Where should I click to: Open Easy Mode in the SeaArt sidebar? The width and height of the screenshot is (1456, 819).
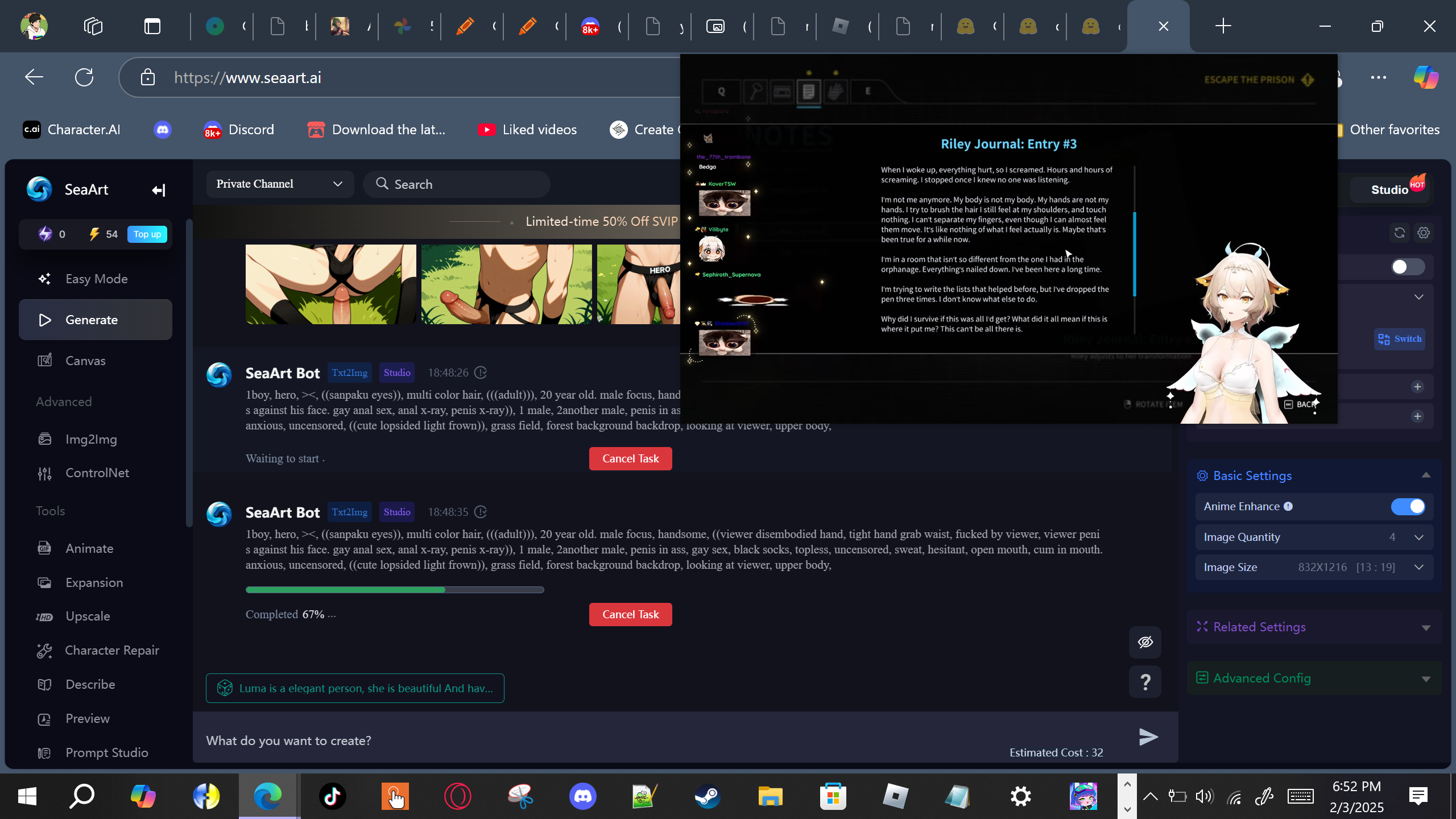[96, 279]
